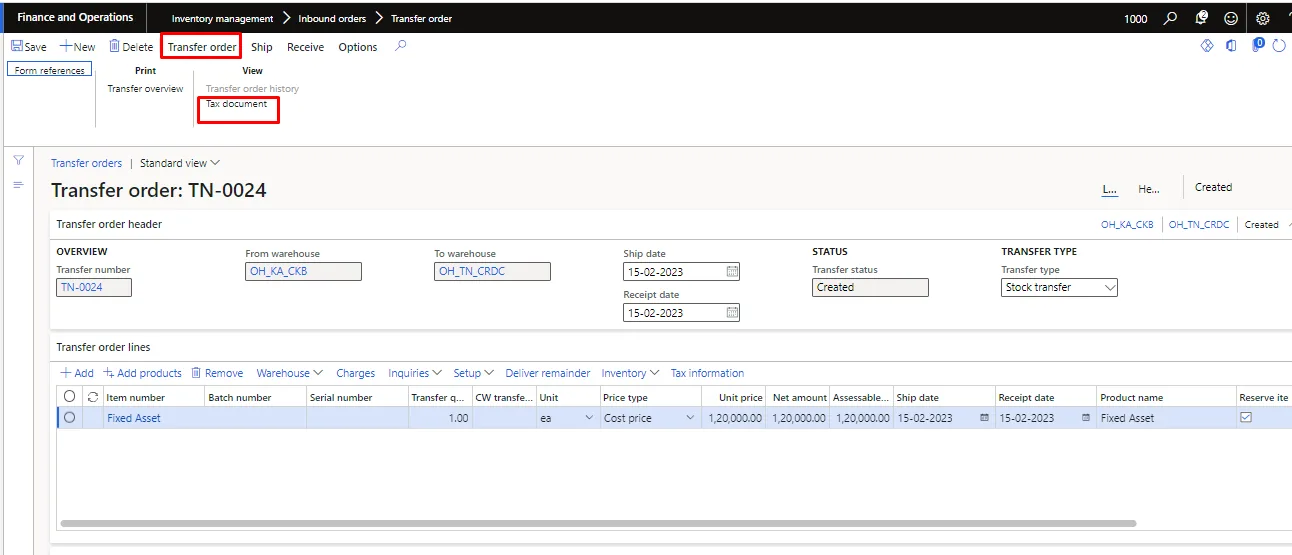Screen dimensions: 1292x555
Task: Open the filter funnel pane
Action: coord(18,161)
